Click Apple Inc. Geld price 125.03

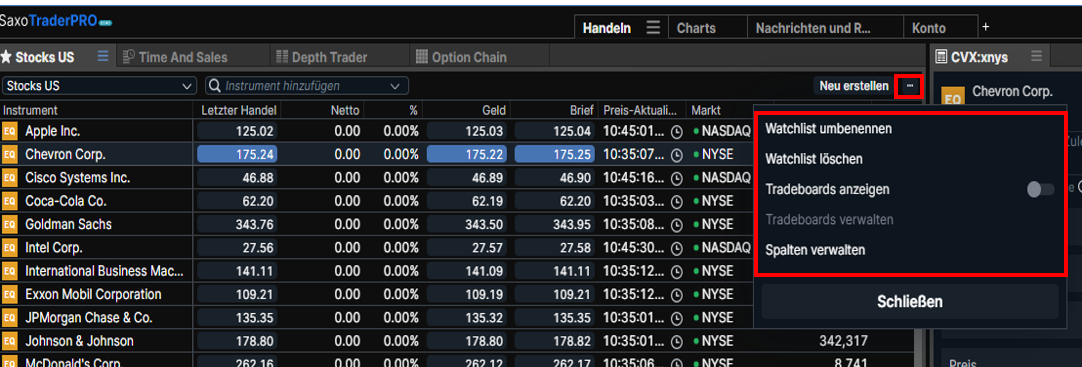(466, 131)
